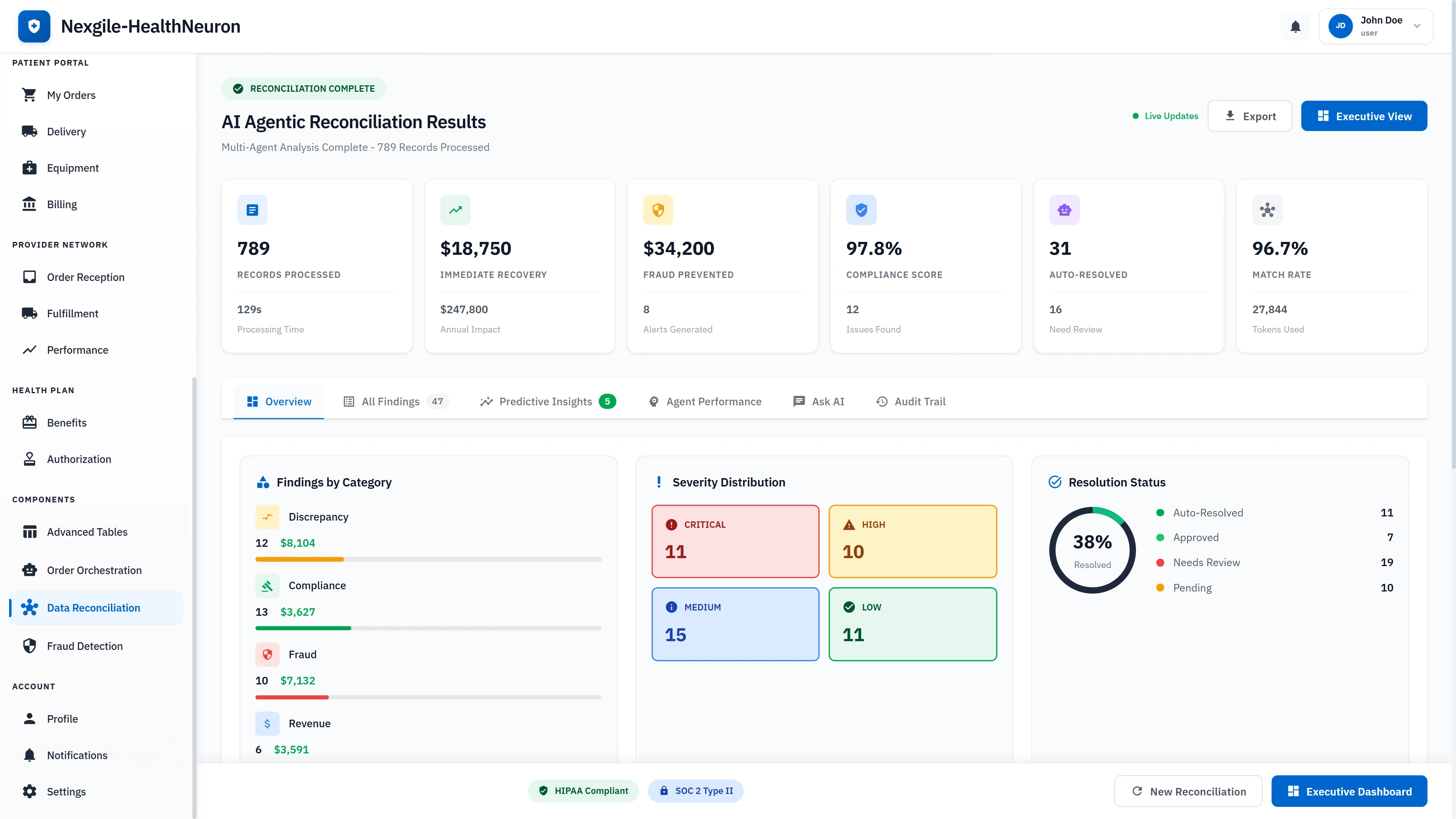Click the Discrepancy category progress bar
Viewport: 1456px width, 819px height.
point(428,559)
